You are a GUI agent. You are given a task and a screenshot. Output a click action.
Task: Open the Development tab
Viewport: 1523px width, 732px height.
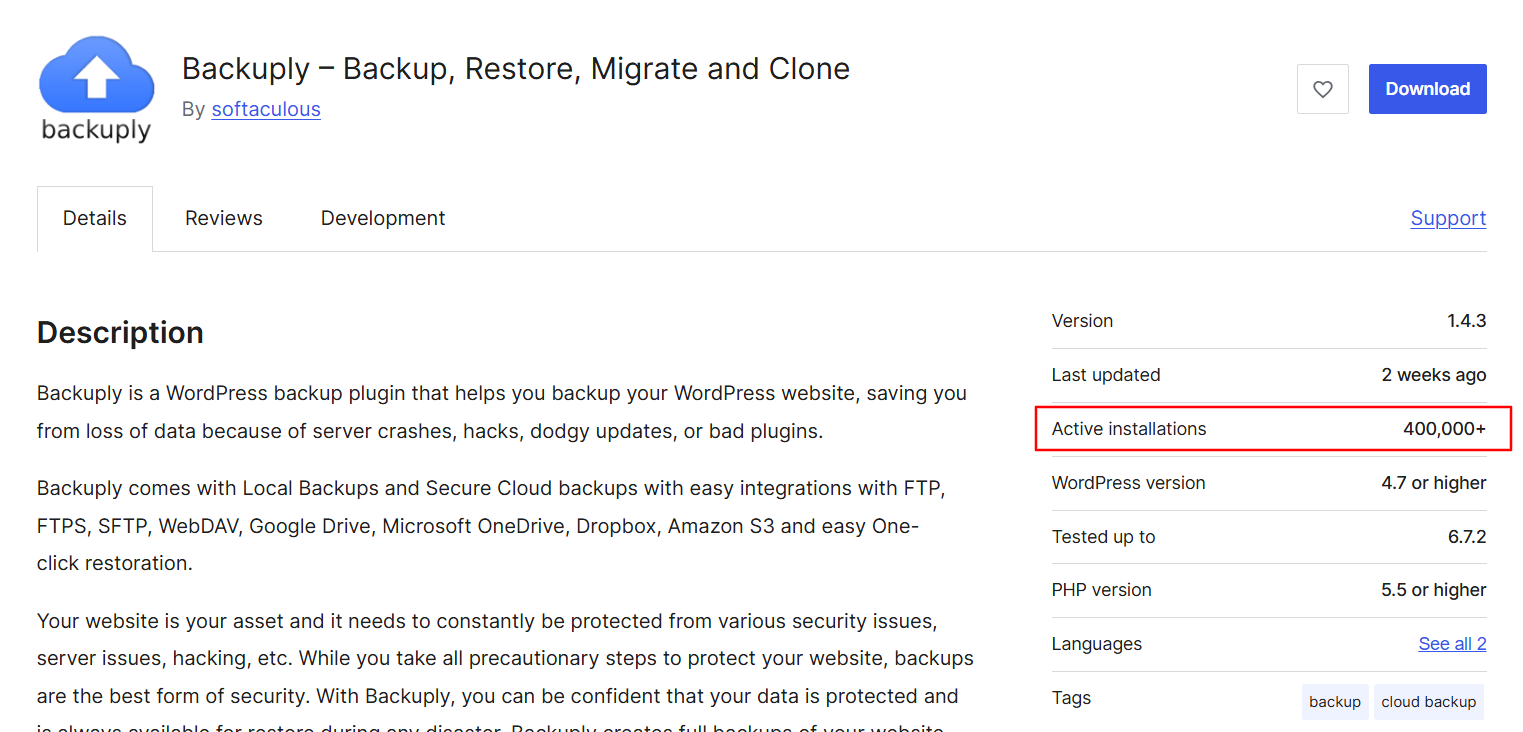point(383,218)
